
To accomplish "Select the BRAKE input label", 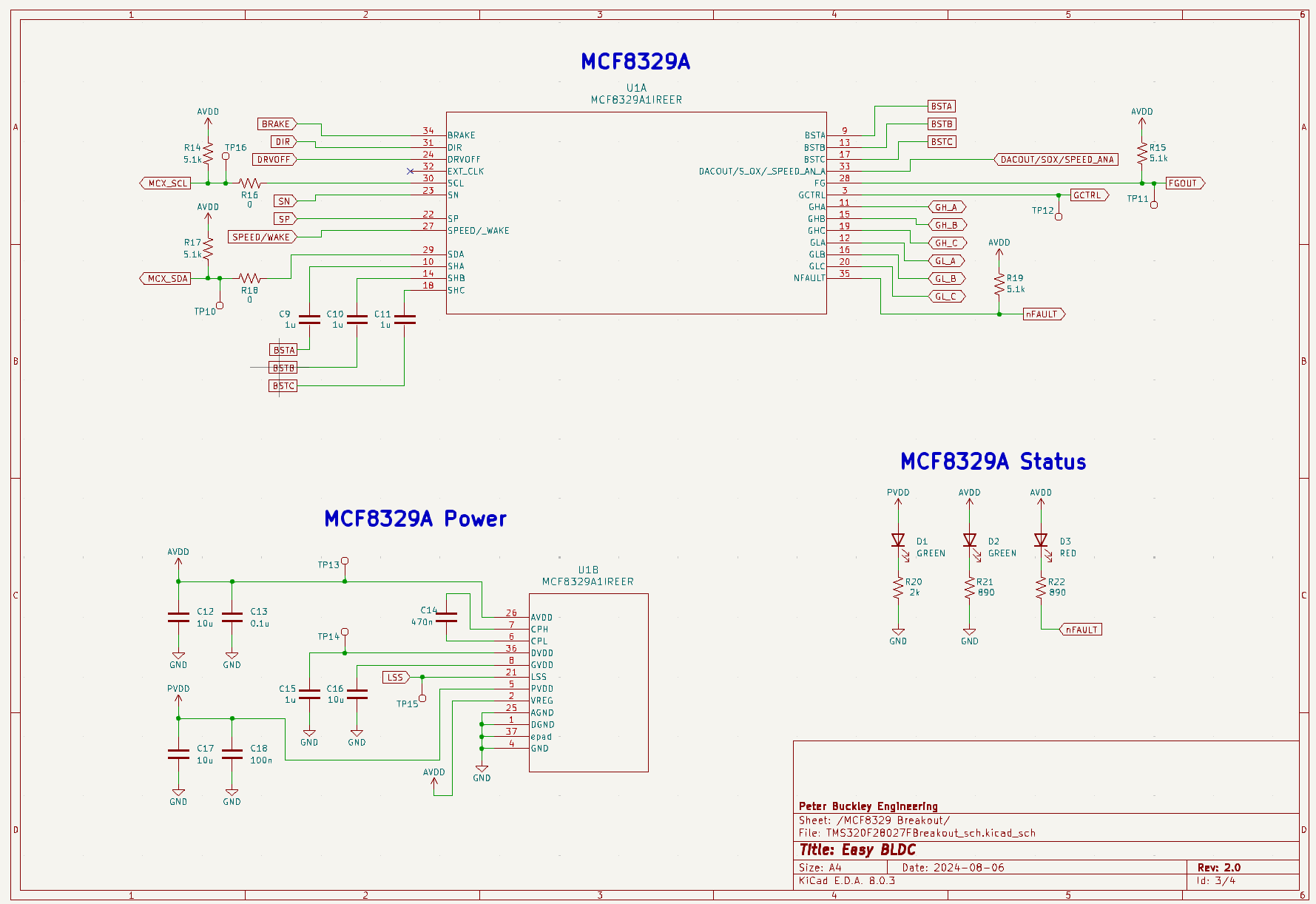I will [277, 124].
